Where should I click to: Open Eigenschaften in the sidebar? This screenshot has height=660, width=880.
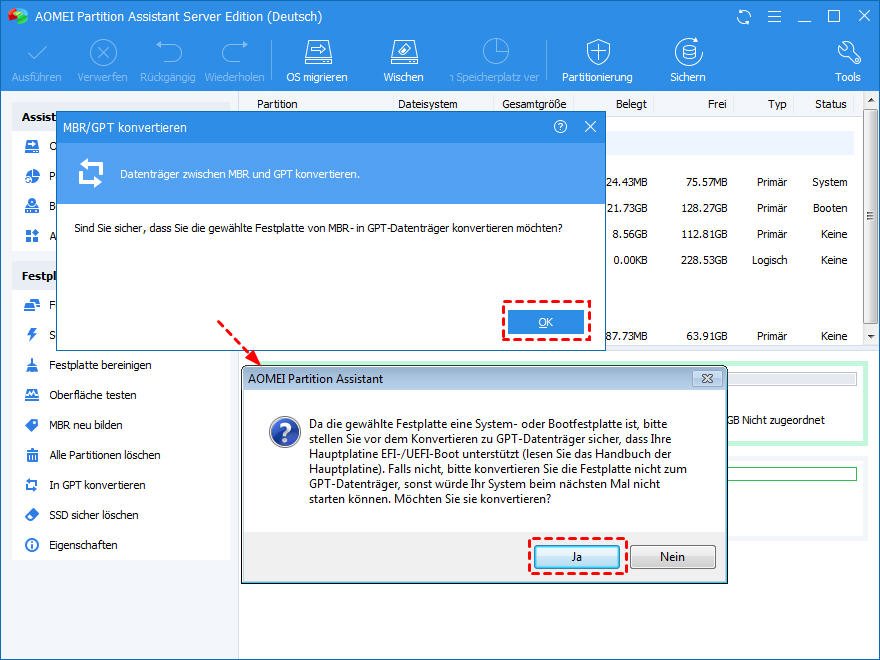(83, 545)
